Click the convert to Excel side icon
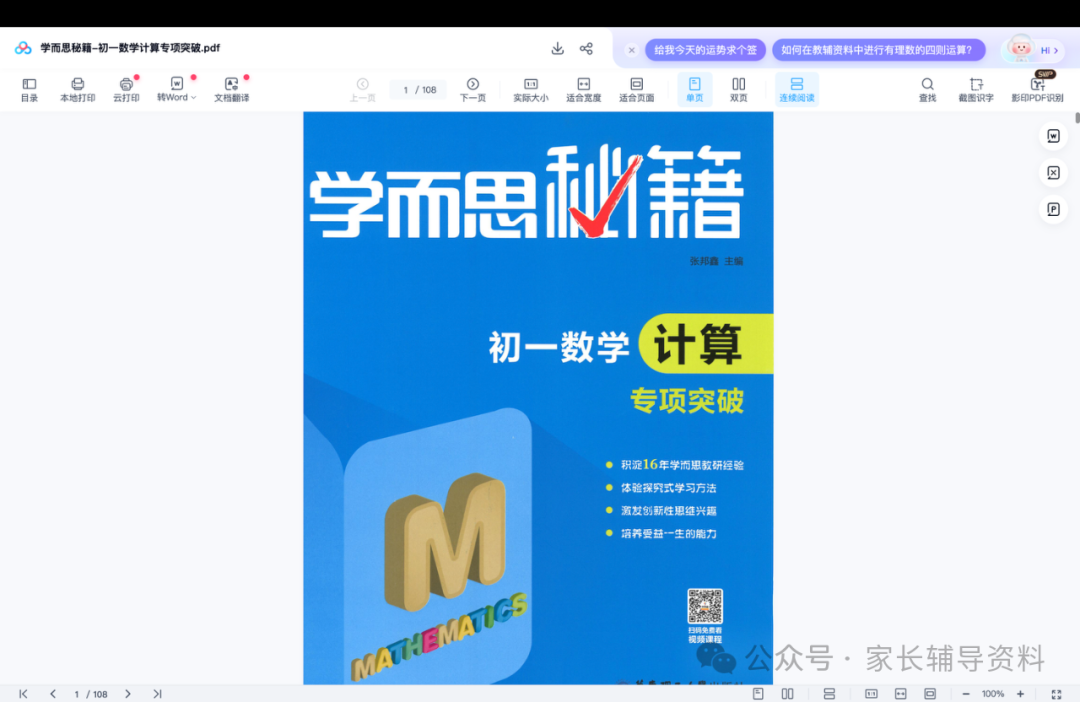The width and height of the screenshot is (1080, 702). pos(1053,172)
